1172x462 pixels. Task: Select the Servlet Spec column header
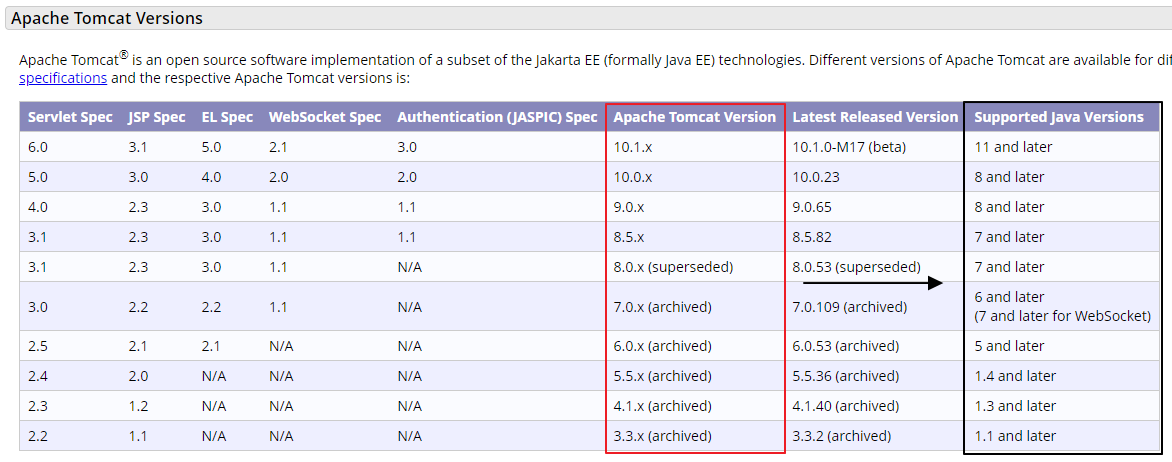(70, 117)
